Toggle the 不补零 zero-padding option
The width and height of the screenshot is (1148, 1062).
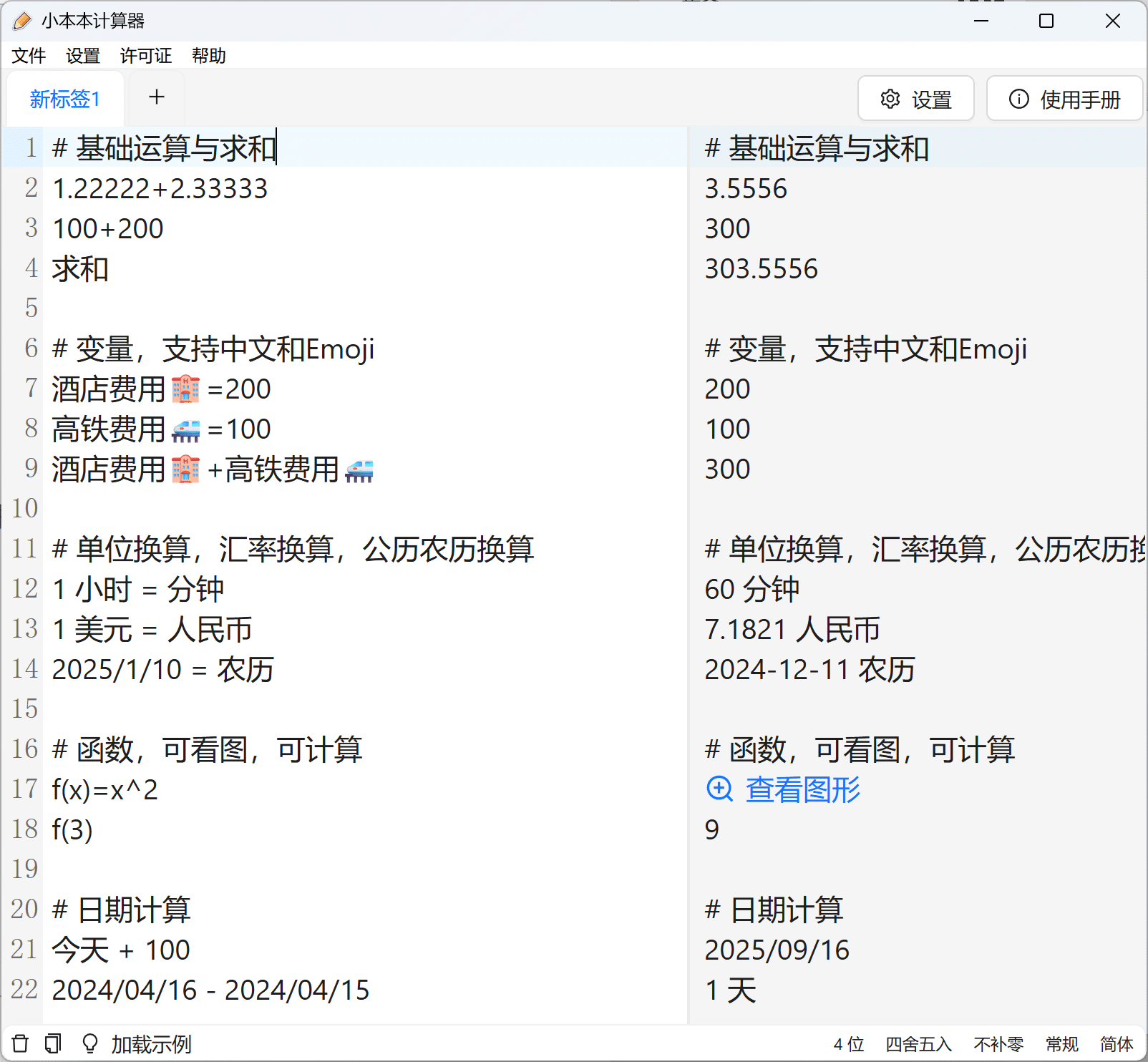point(998,1044)
